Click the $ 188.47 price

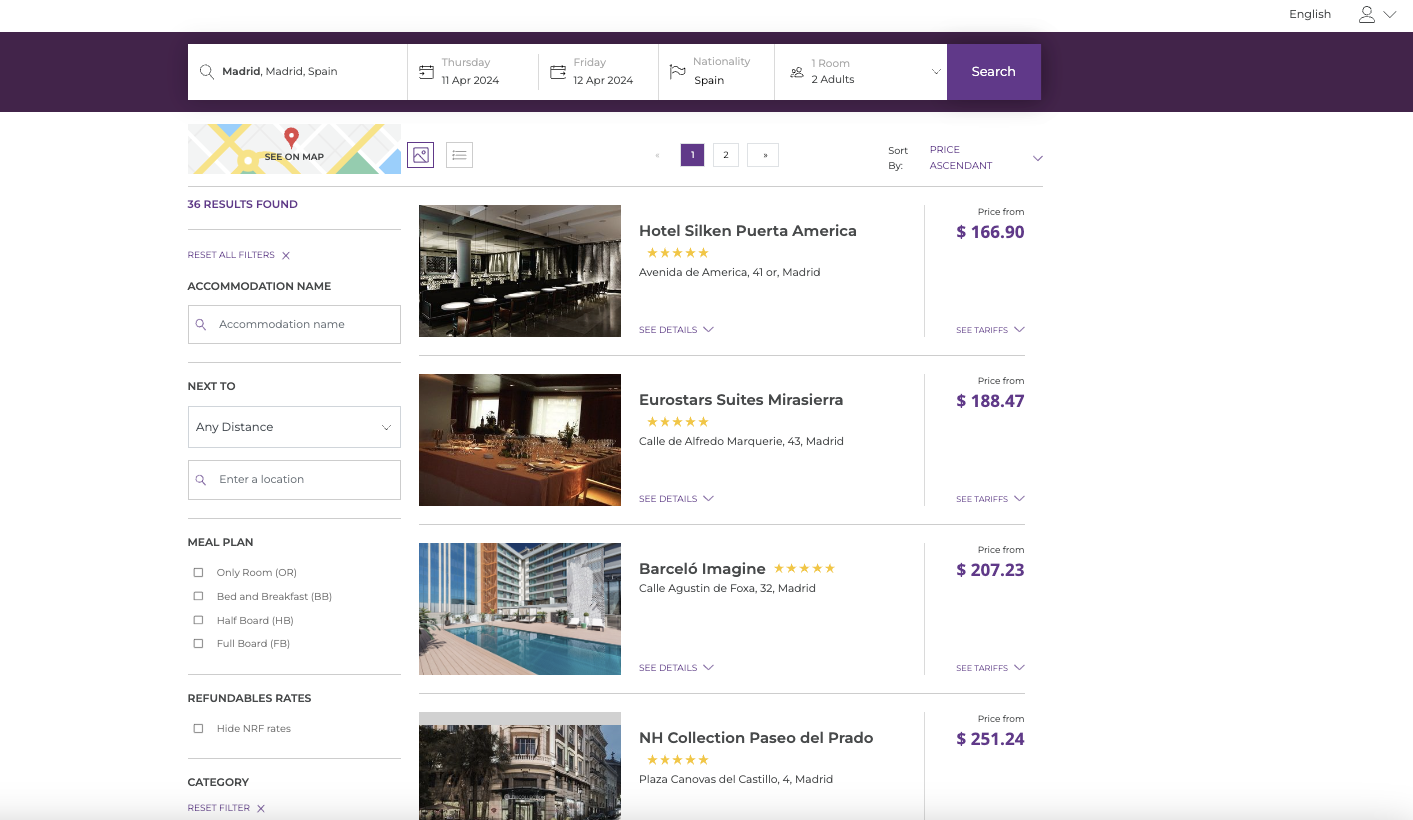[x=991, y=401]
